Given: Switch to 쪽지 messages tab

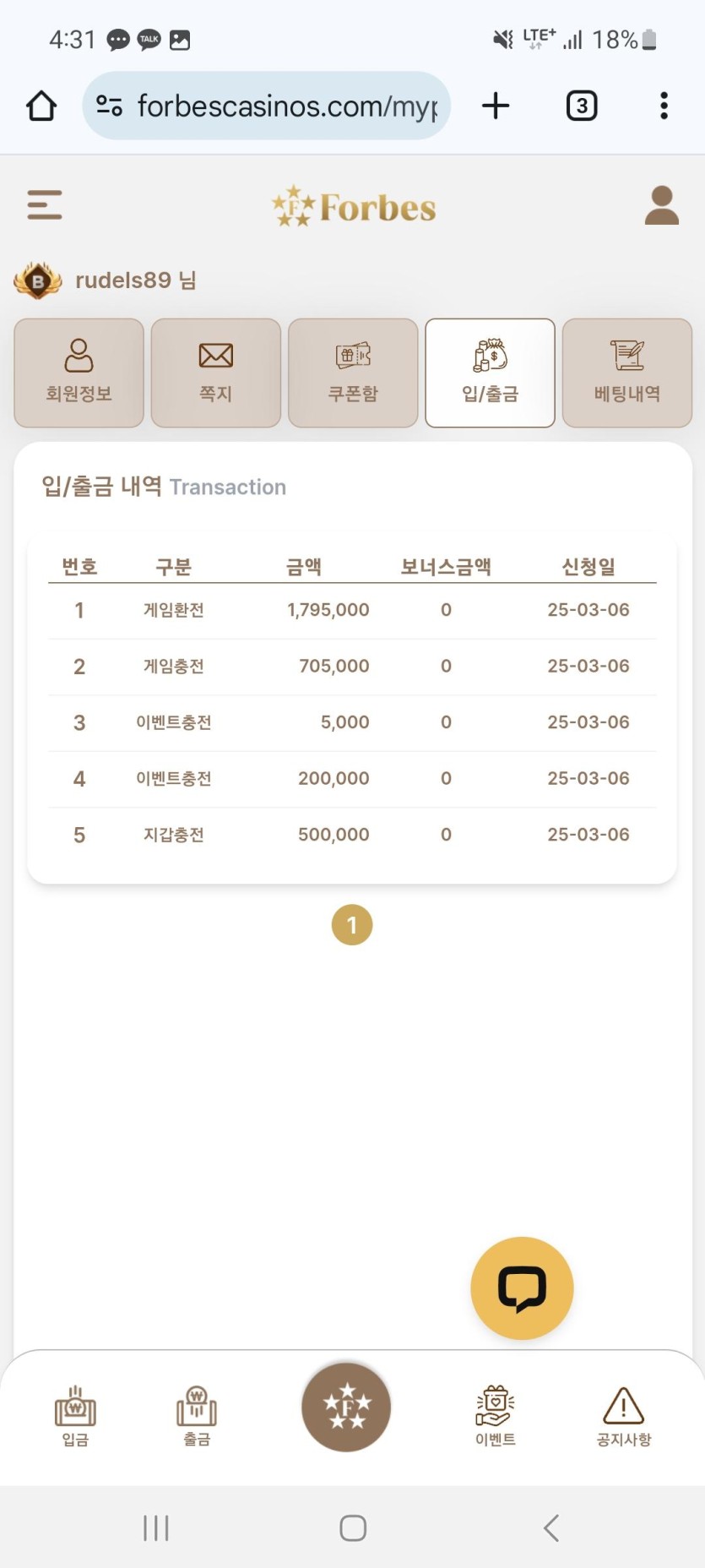Looking at the screenshot, I should pos(216,373).
